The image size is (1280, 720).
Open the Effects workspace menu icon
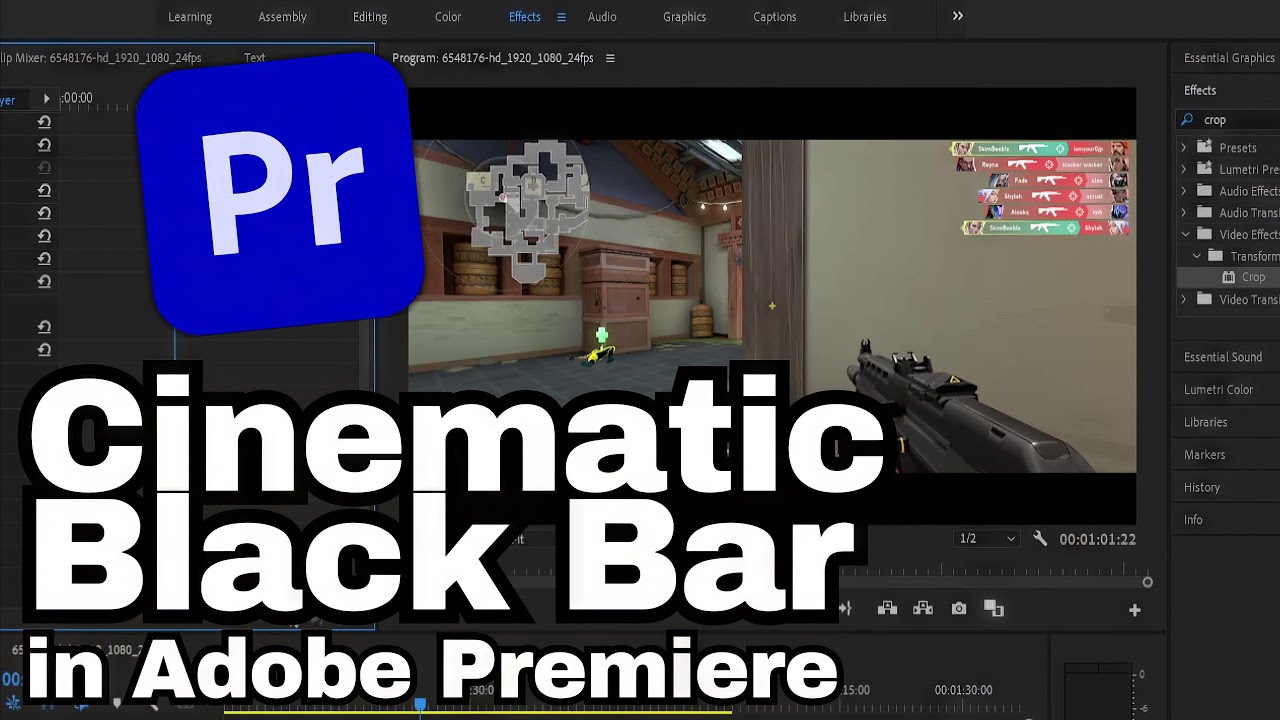pyautogui.click(x=561, y=17)
